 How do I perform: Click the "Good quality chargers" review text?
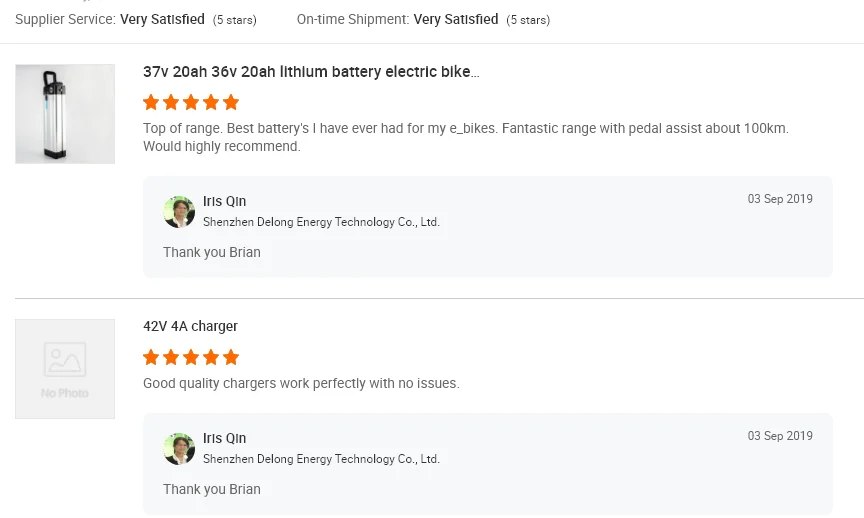tap(301, 383)
